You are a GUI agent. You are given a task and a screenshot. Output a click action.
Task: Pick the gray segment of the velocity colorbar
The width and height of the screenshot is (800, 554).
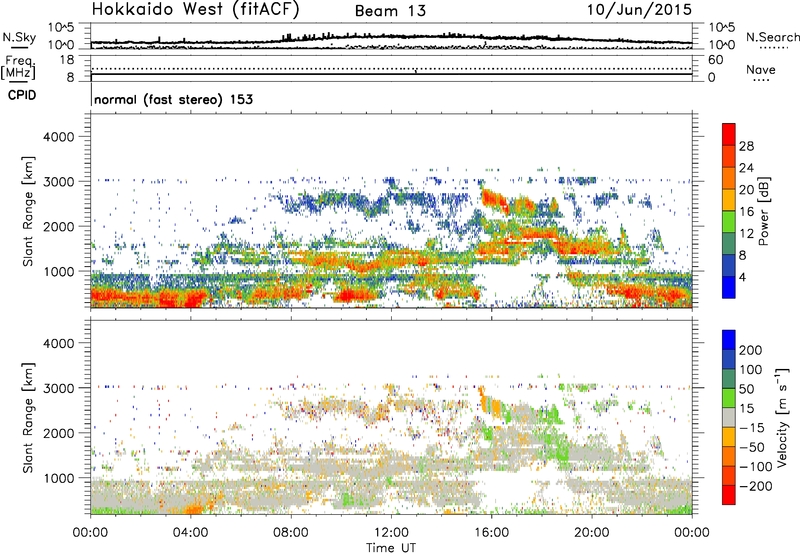[729, 417]
